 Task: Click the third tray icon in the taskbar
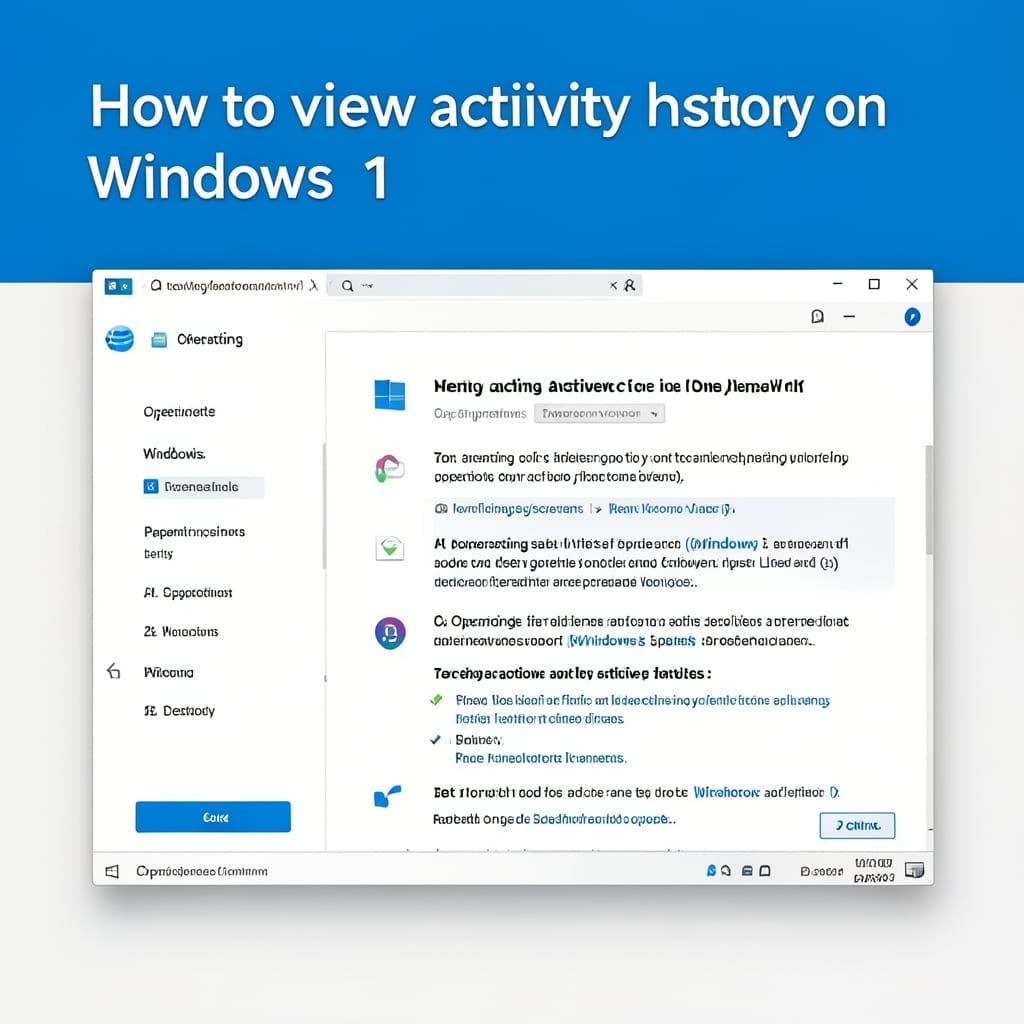point(748,871)
